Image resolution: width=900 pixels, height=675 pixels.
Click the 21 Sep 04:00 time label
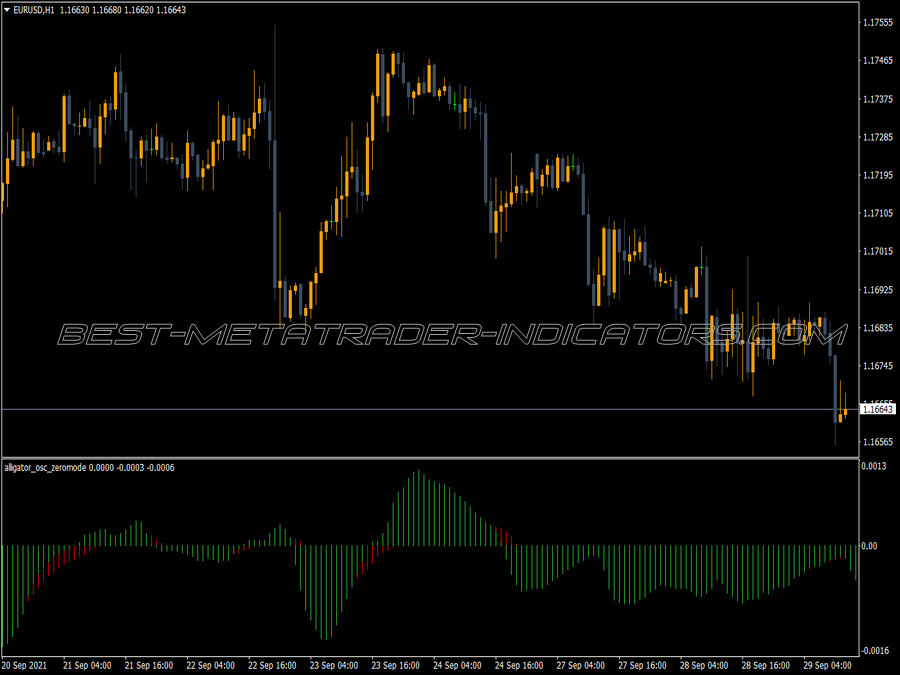pos(87,665)
